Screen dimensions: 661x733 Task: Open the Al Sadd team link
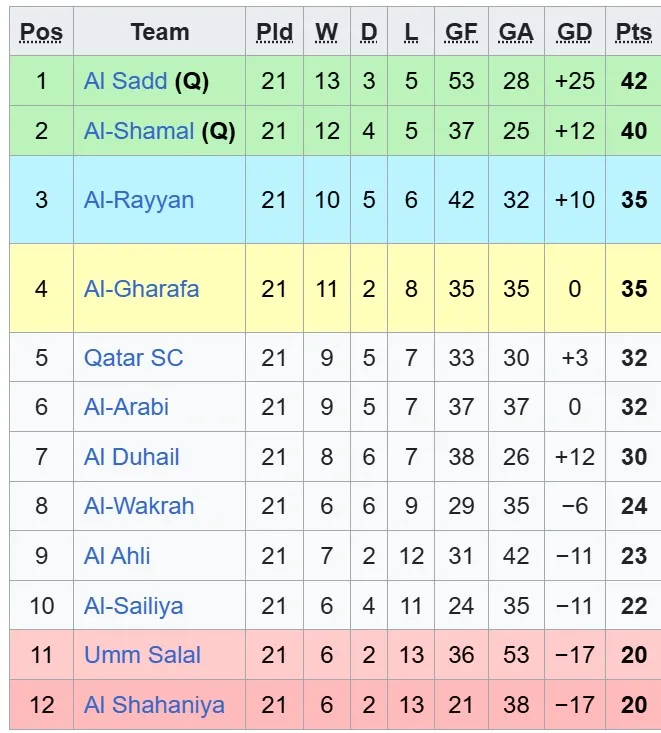[x=125, y=81]
